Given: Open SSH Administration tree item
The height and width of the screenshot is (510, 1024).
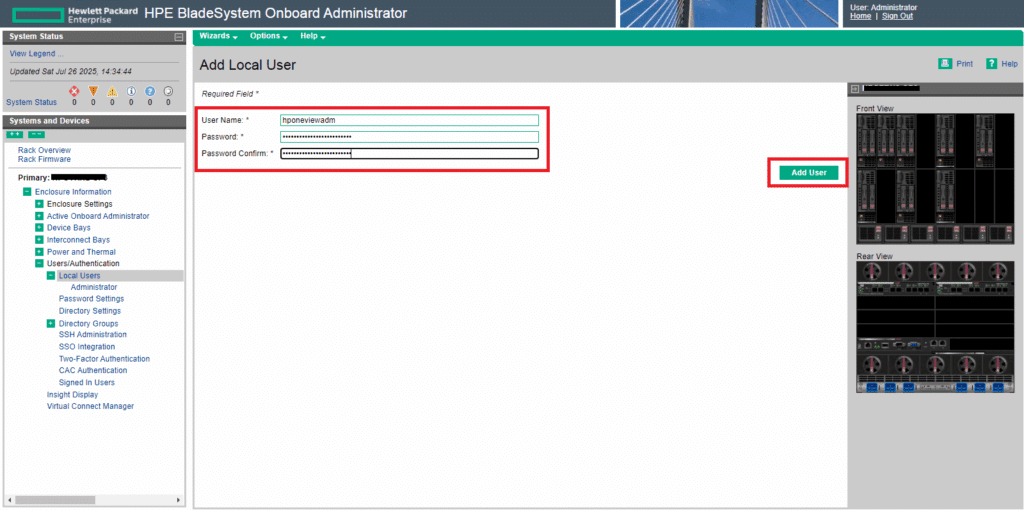Looking at the screenshot, I should (x=93, y=335).
